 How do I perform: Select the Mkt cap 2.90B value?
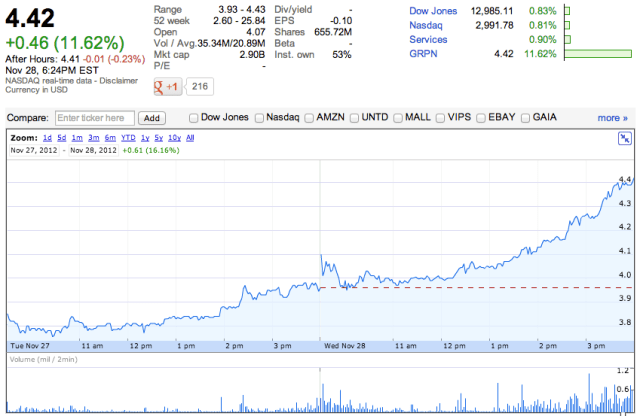point(252,55)
